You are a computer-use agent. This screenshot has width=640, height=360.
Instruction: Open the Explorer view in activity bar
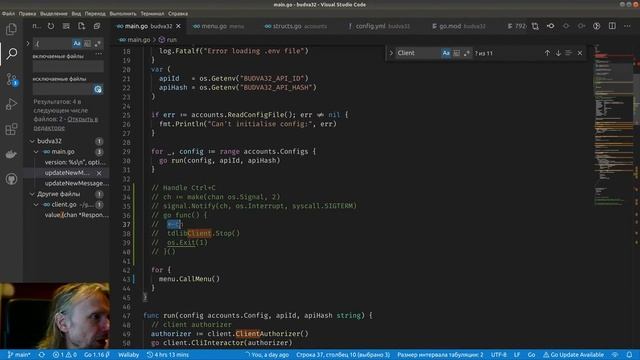click(11, 29)
